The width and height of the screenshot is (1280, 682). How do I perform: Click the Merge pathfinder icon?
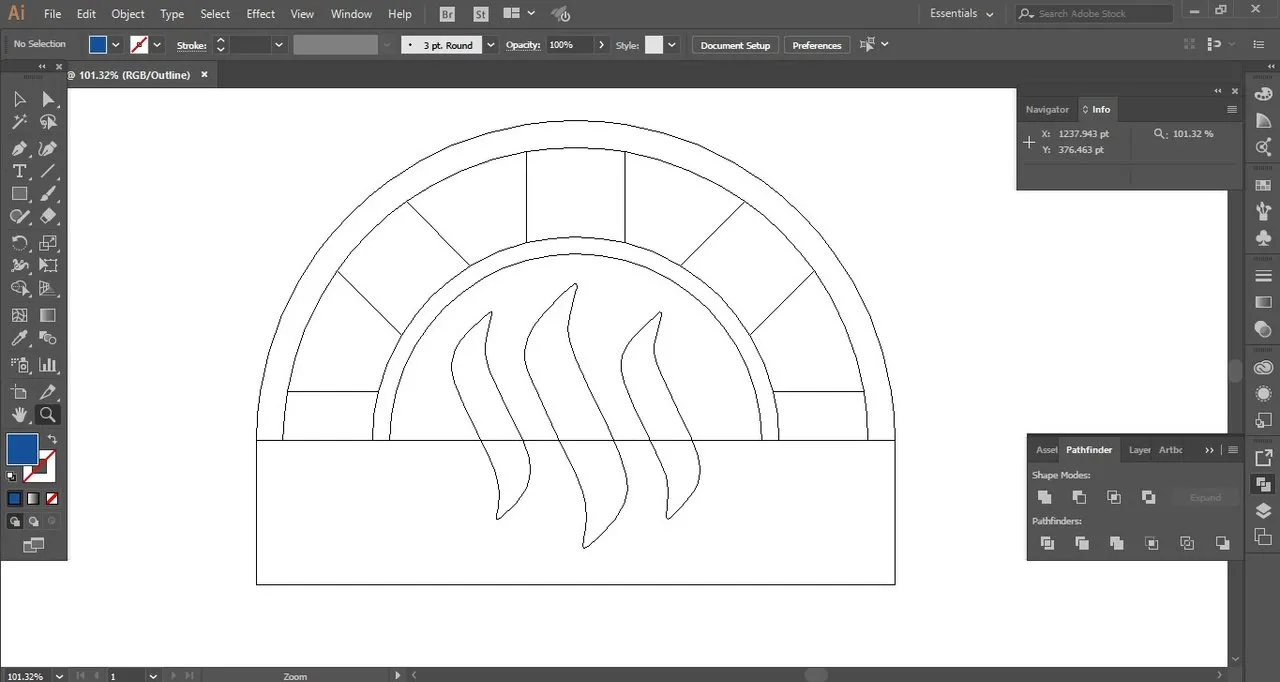1117,543
